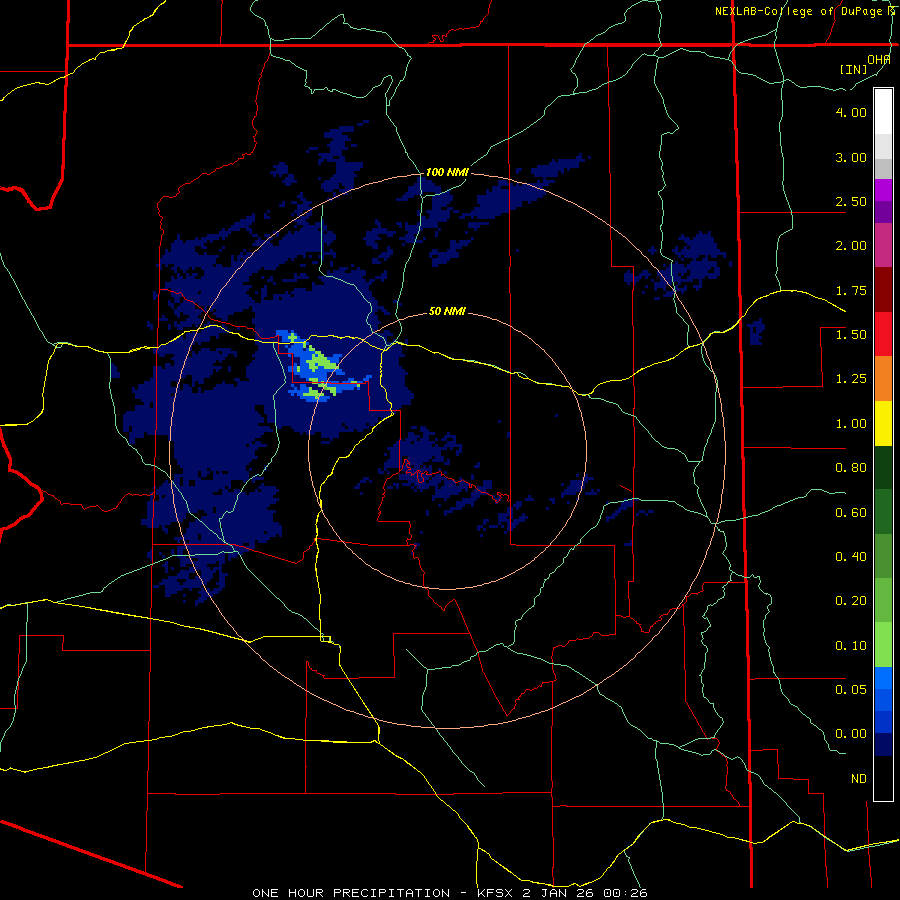
Task: Select the orange legend color swatch
Action: pos(883,379)
